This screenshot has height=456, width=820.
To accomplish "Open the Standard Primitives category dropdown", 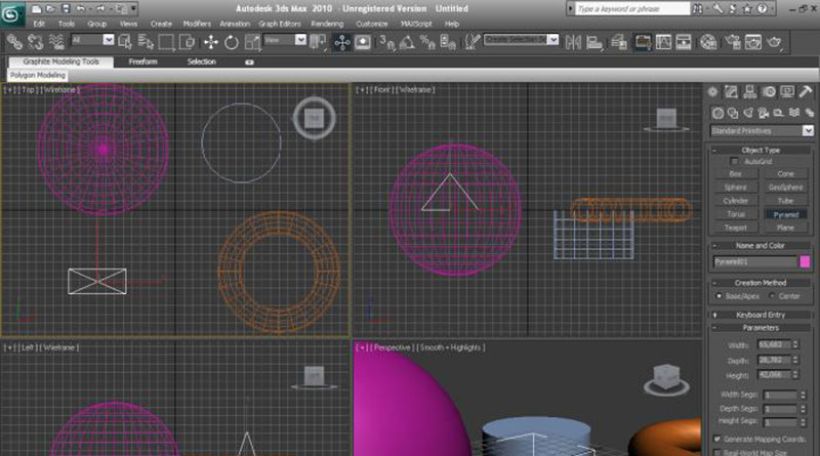I will (x=808, y=130).
